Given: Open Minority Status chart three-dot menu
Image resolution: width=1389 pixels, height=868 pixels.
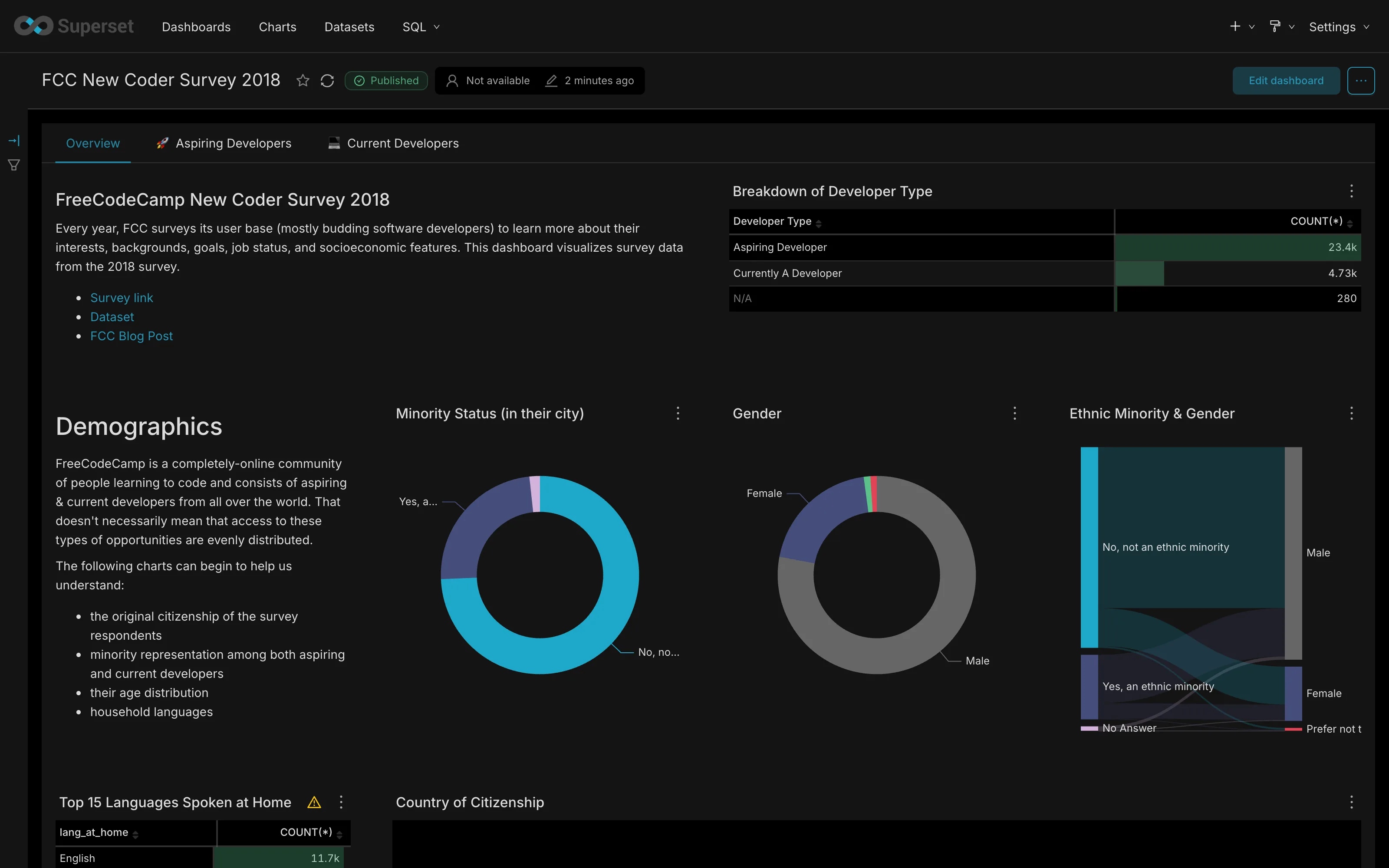Looking at the screenshot, I should (678, 413).
